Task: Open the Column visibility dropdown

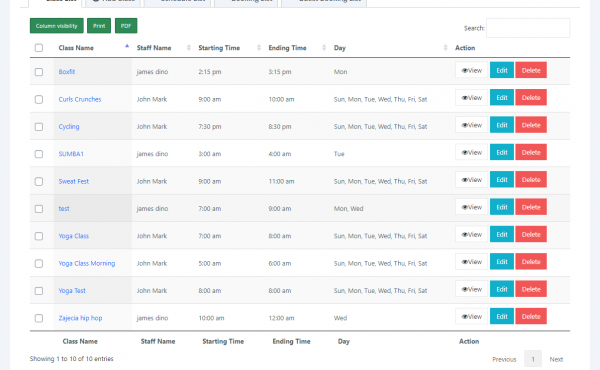Action: tap(57, 26)
